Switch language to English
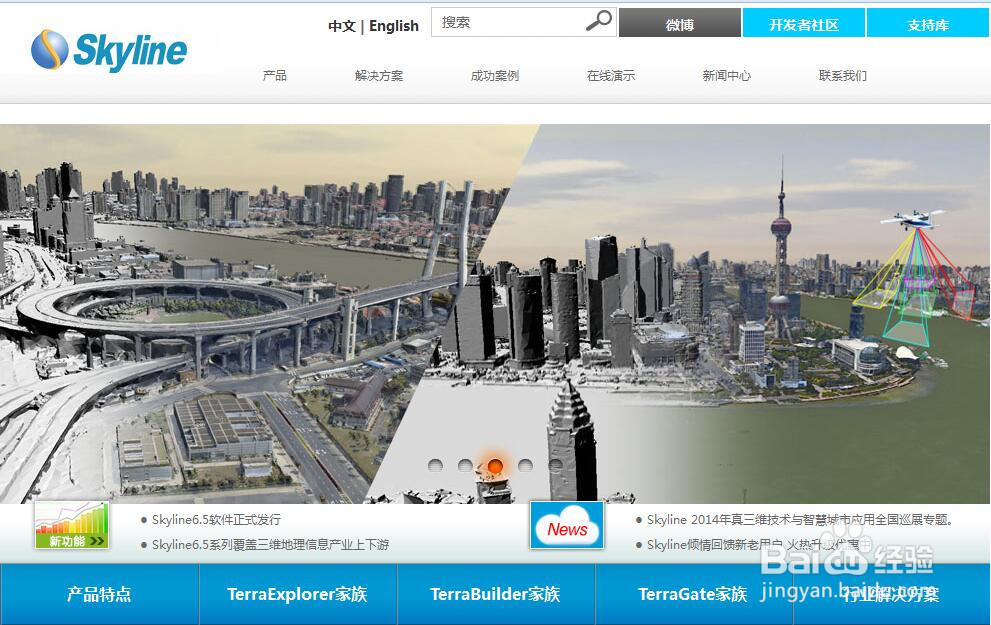991x625 pixels. pos(394,26)
